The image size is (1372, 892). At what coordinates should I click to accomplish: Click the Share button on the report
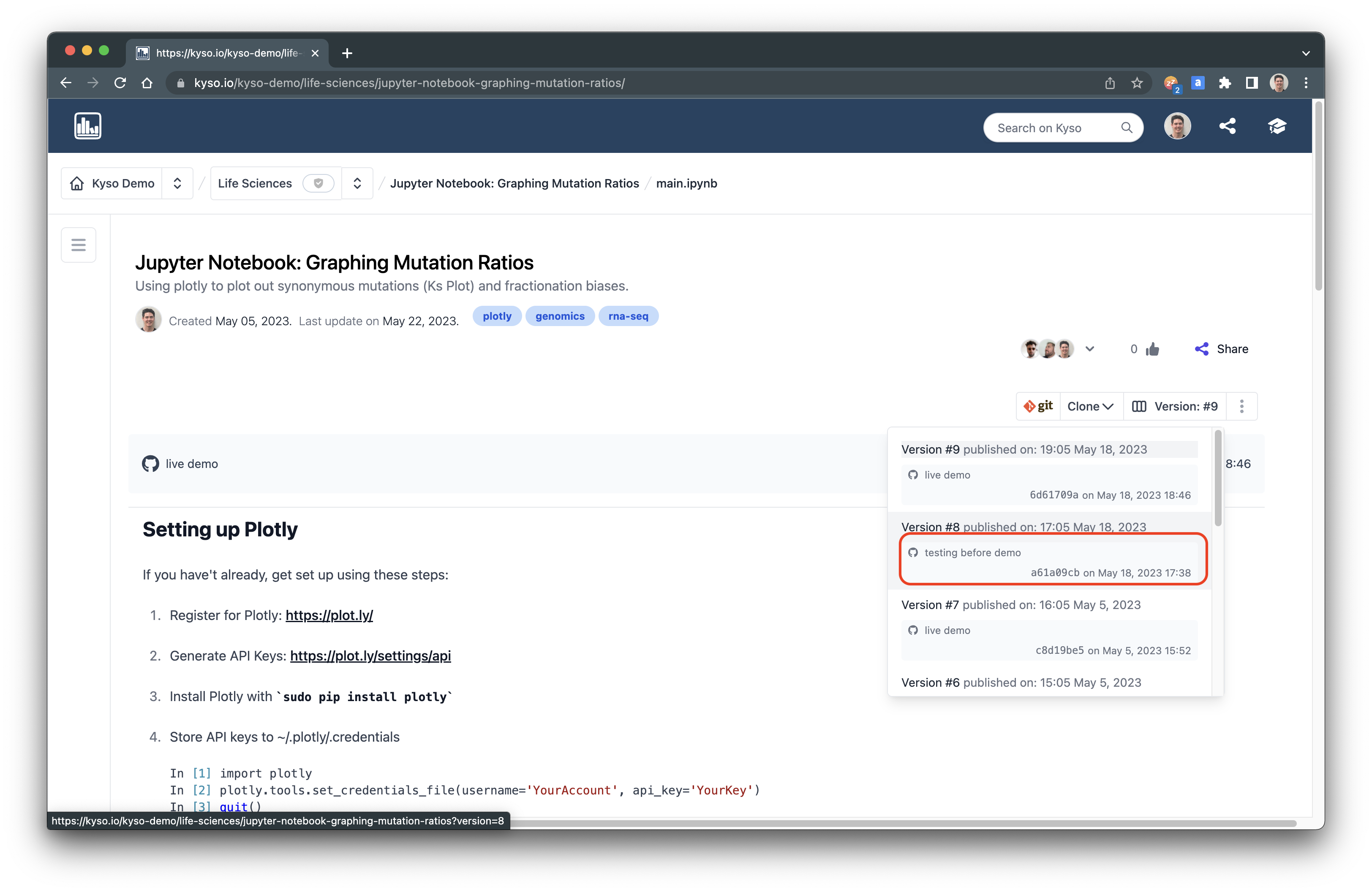tap(1222, 349)
